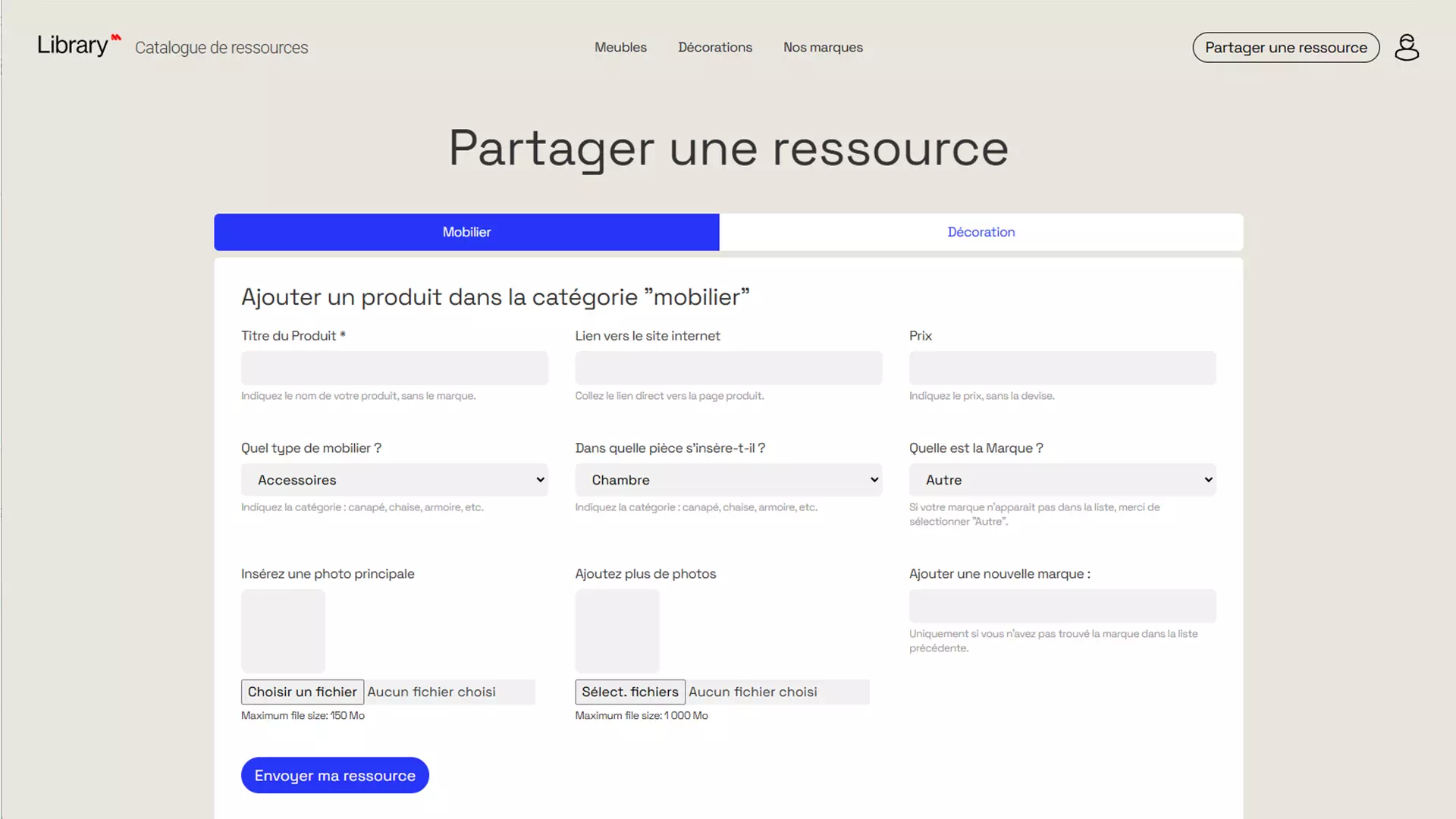Open Nos marques navigation link
Image resolution: width=1456 pixels, height=819 pixels.
click(823, 47)
